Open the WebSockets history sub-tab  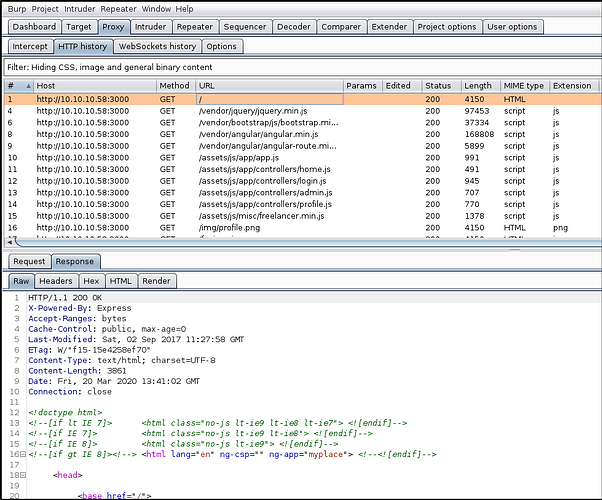click(157, 46)
